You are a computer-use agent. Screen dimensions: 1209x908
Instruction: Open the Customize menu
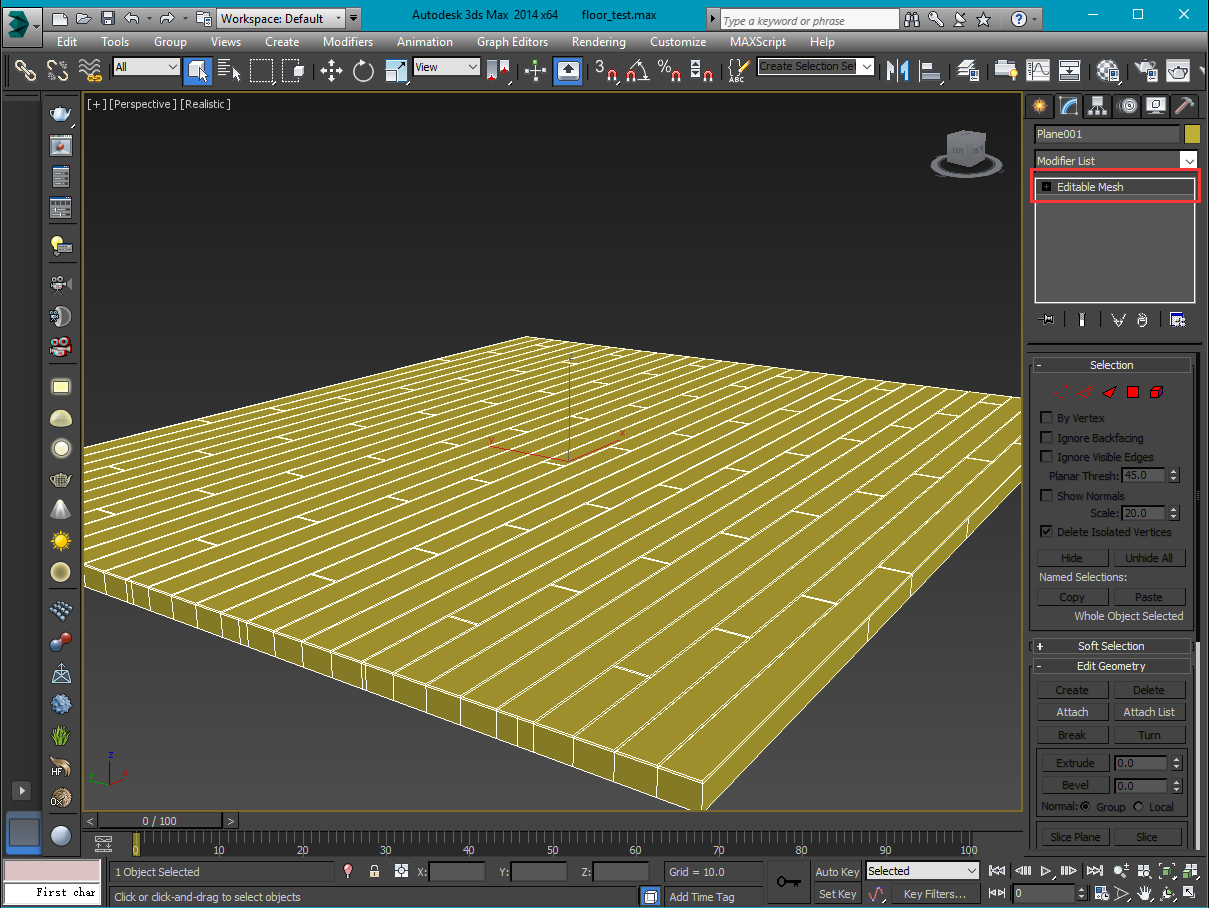(x=678, y=42)
